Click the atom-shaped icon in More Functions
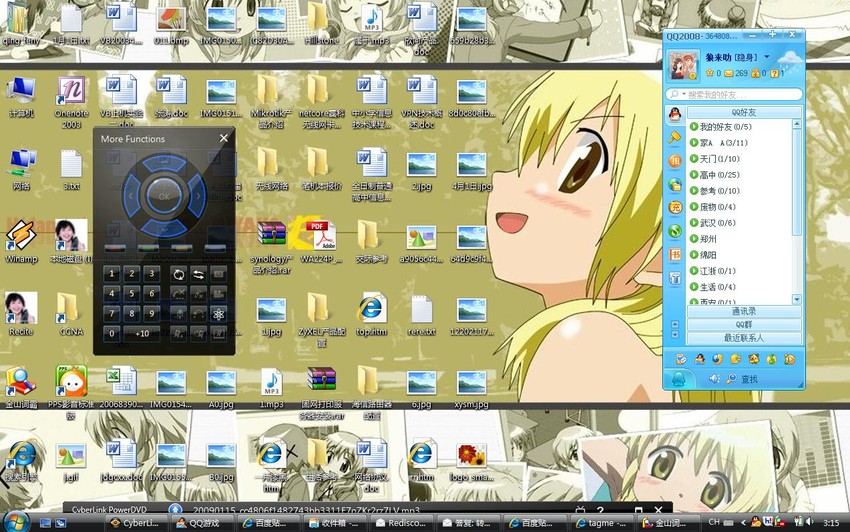Viewport: 850px width, 532px height. [218, 314]
